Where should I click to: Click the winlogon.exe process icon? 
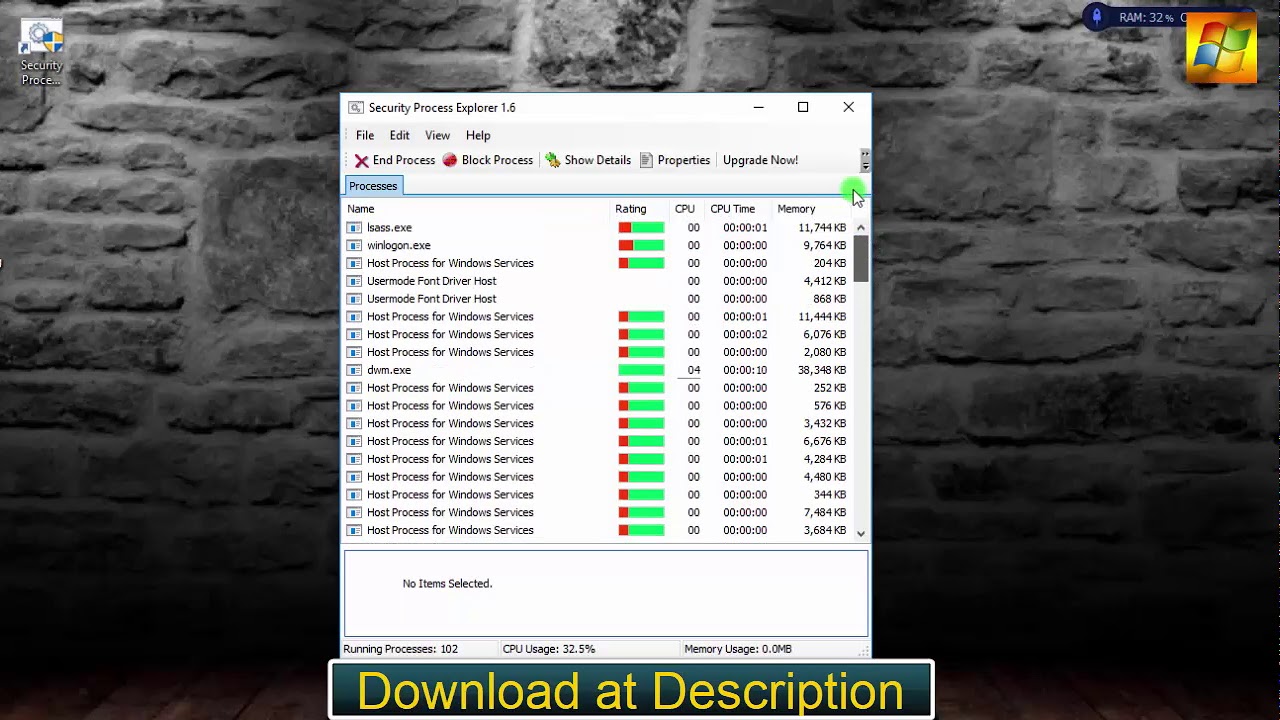354,246
